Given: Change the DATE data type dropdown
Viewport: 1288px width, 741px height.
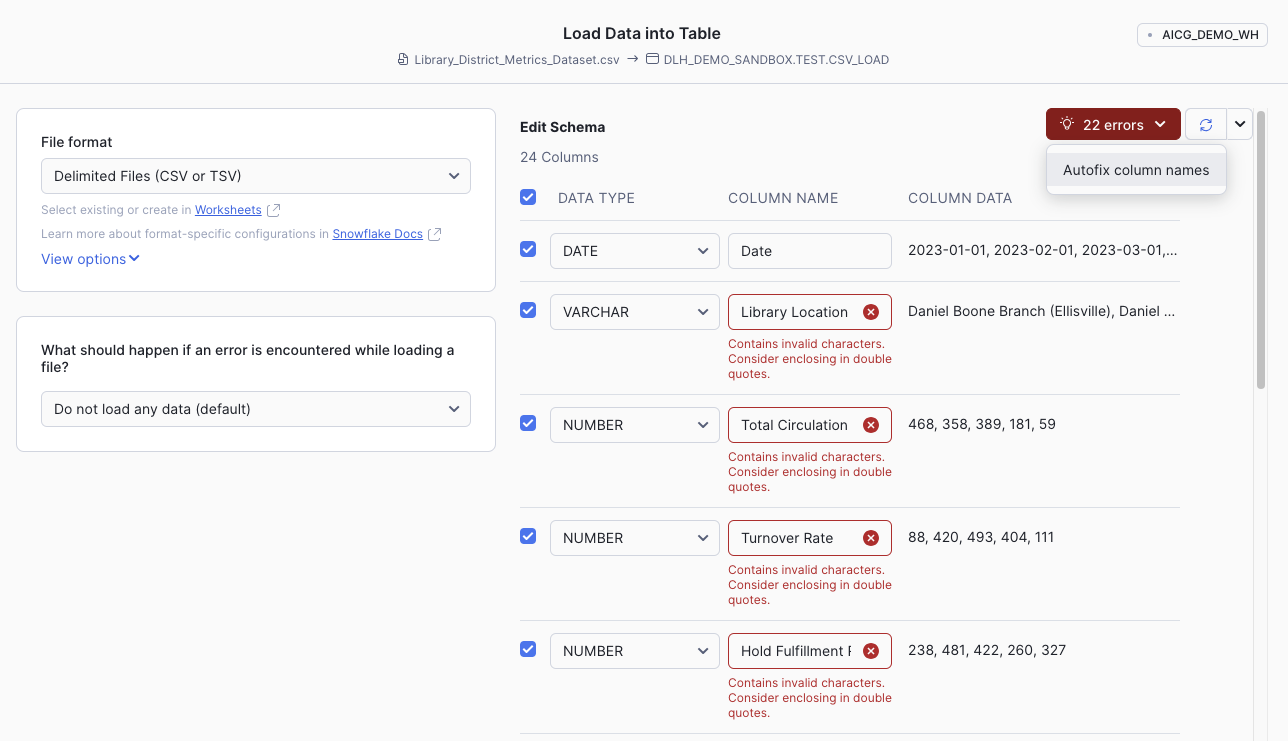Looking at the screenshot, I should (x=634, y=251).
